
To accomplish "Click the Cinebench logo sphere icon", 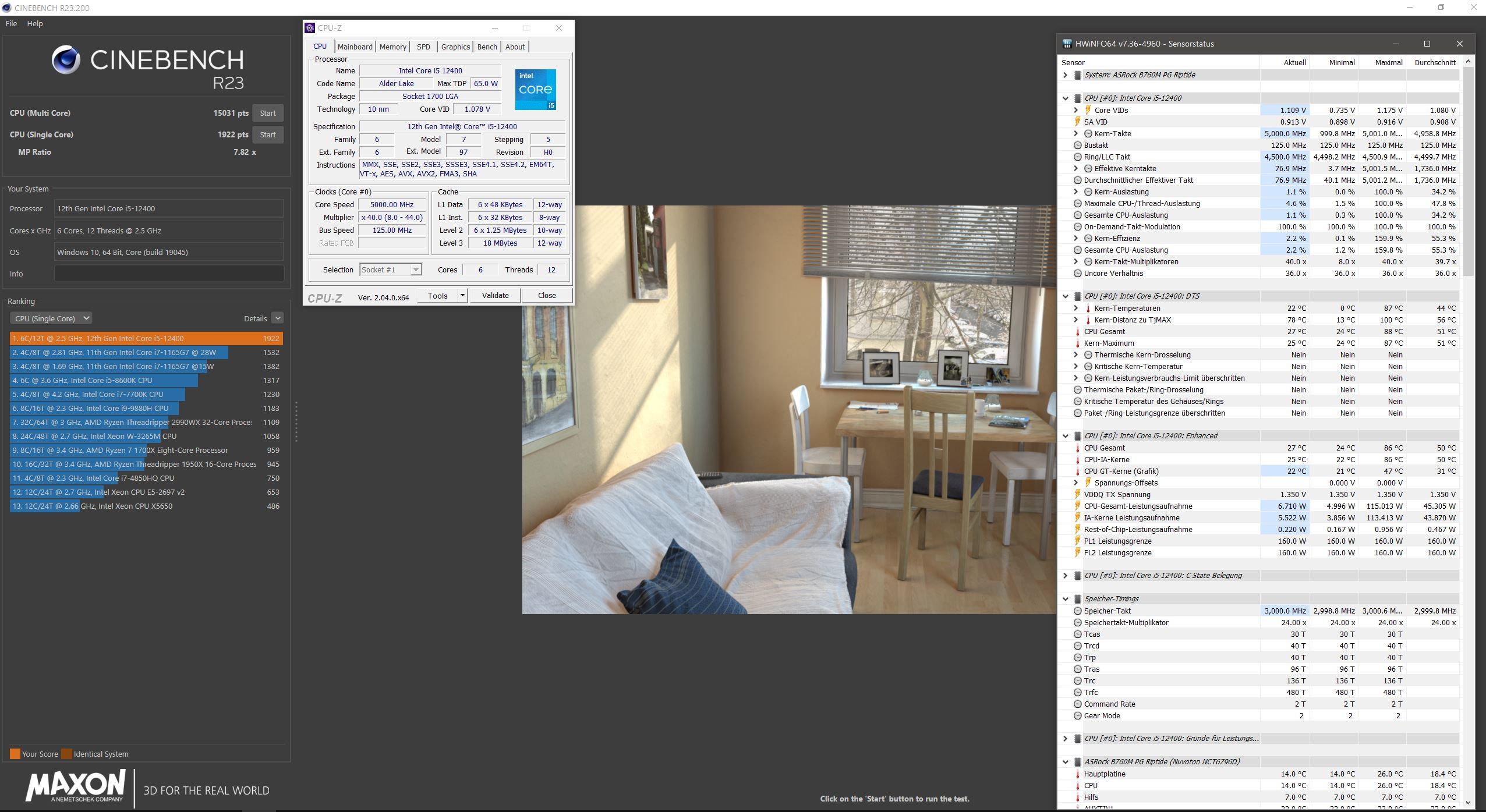I will 66,60.
